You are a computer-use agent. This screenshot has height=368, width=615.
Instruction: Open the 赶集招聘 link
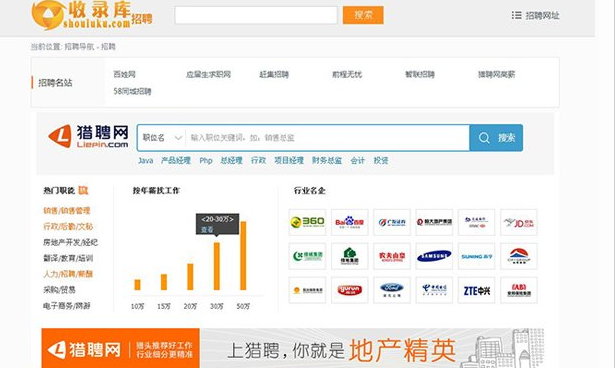point(274,74)
